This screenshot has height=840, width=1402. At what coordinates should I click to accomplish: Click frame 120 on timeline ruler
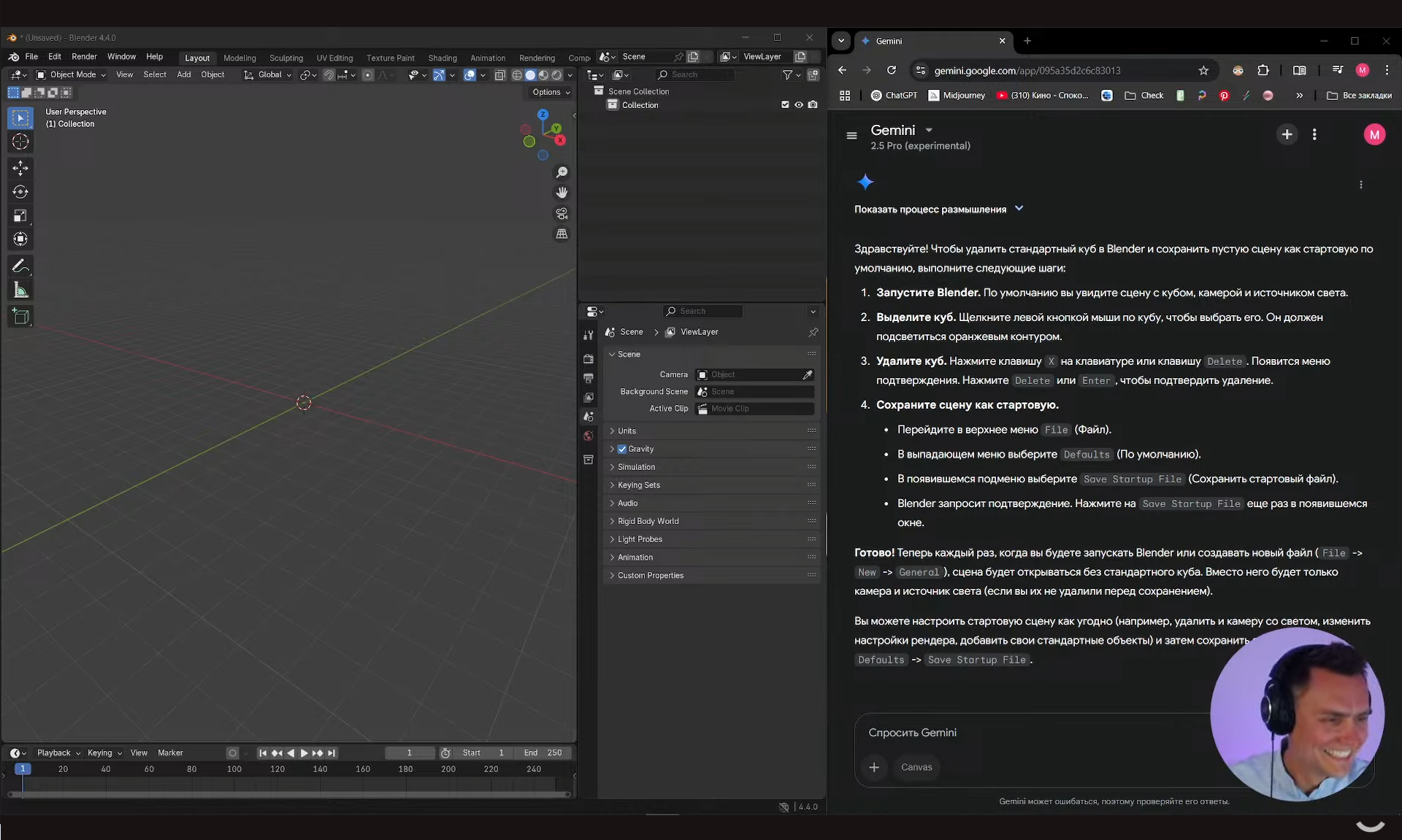tap(277, 769)
